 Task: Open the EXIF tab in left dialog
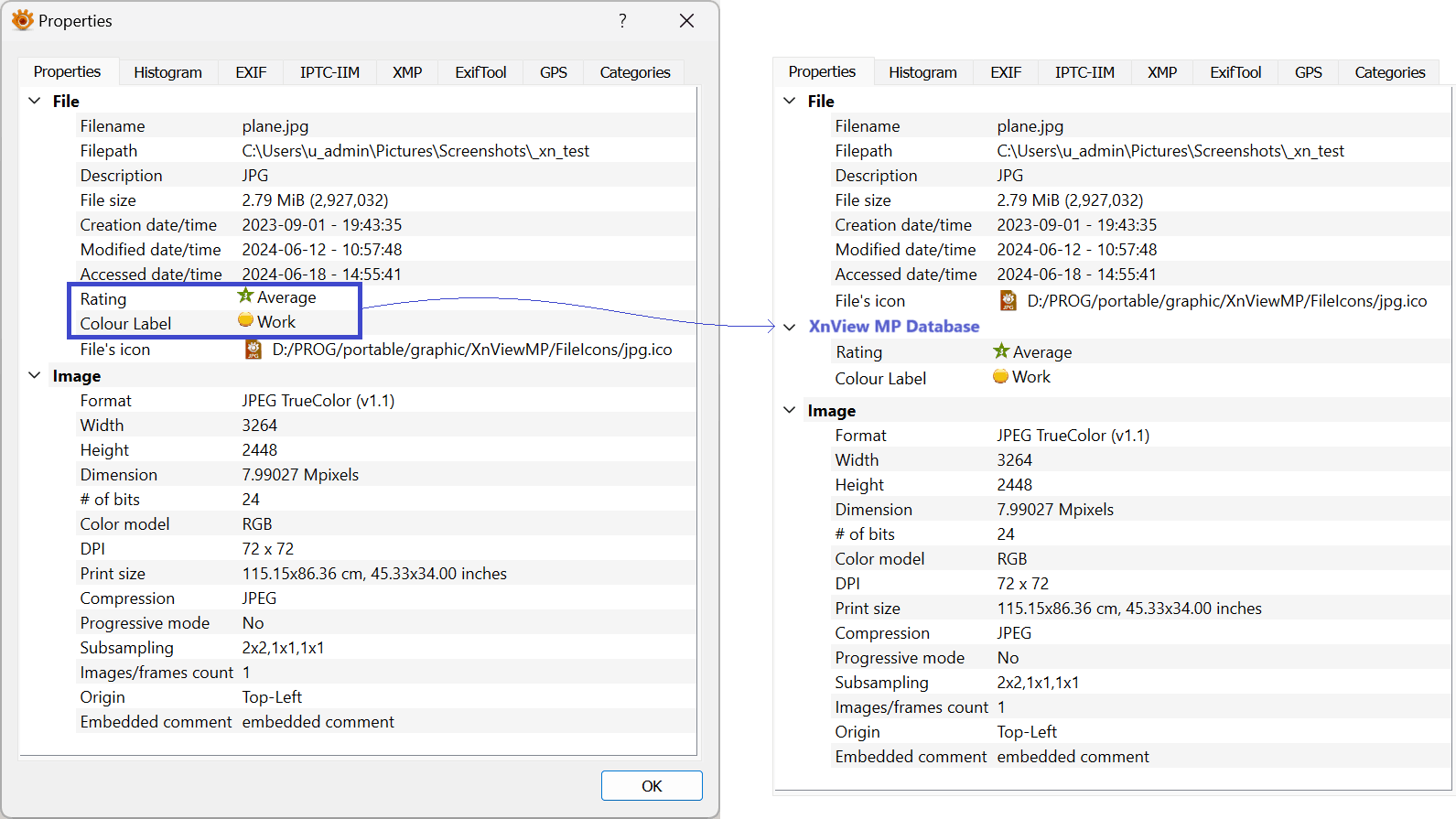[x=251, y=72]
